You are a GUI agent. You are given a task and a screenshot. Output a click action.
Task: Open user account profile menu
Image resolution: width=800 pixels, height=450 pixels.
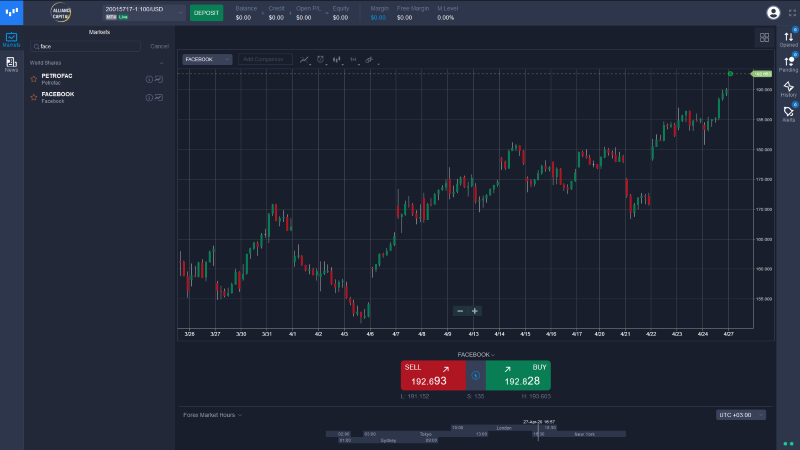[x=773, y=13]
